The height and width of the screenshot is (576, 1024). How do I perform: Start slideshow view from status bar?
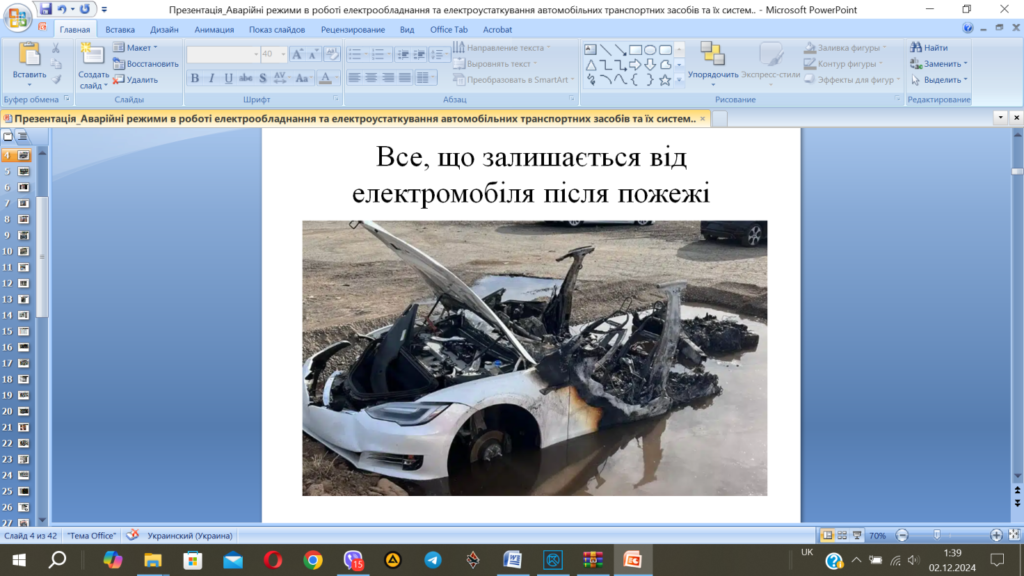857,535
